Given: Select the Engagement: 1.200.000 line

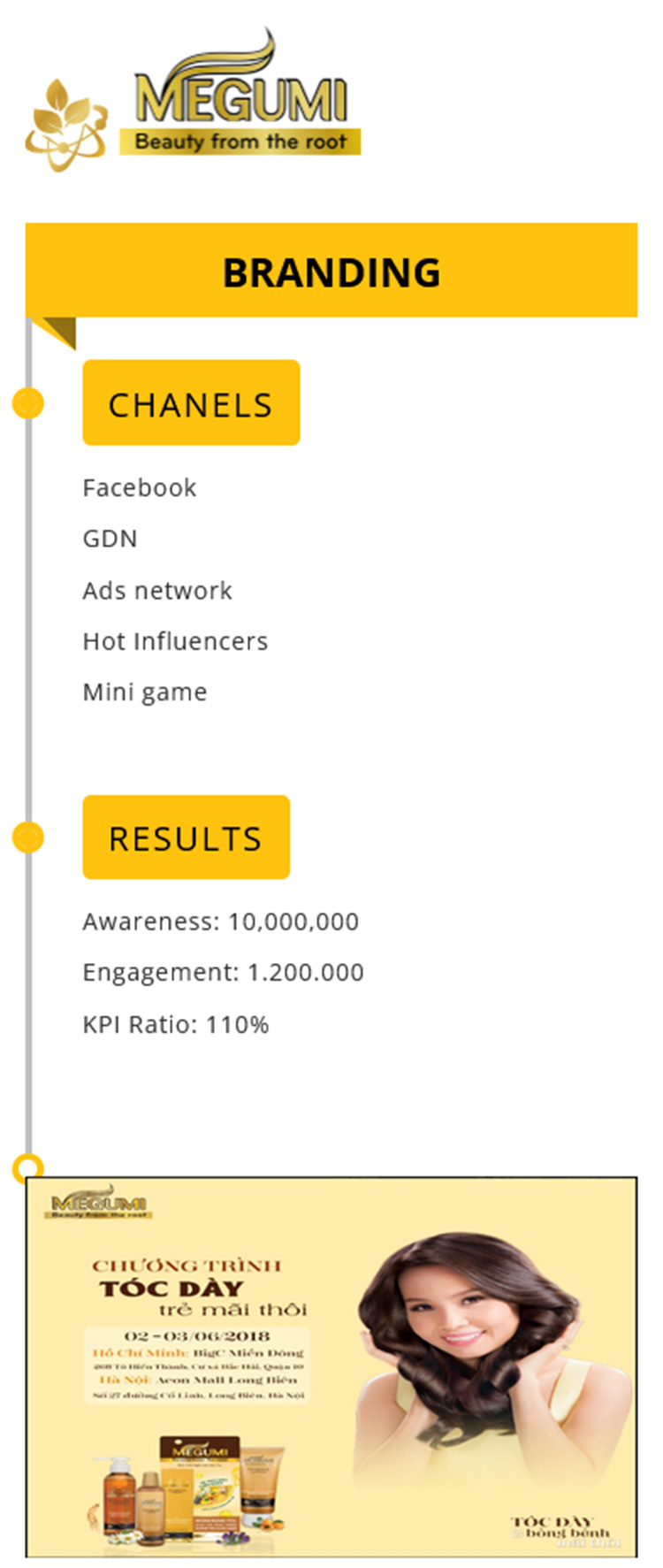Looking at the screenshot, I should click(x=223, y=973).
